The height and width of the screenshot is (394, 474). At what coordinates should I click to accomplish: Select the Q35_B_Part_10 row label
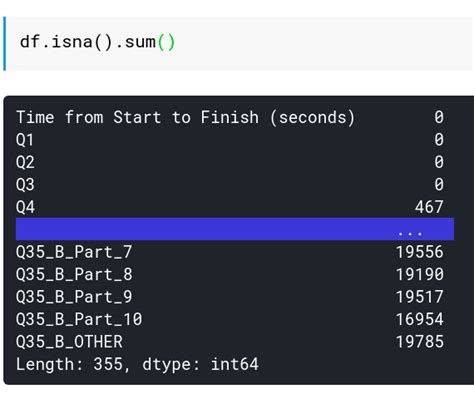tap(79, 319)
